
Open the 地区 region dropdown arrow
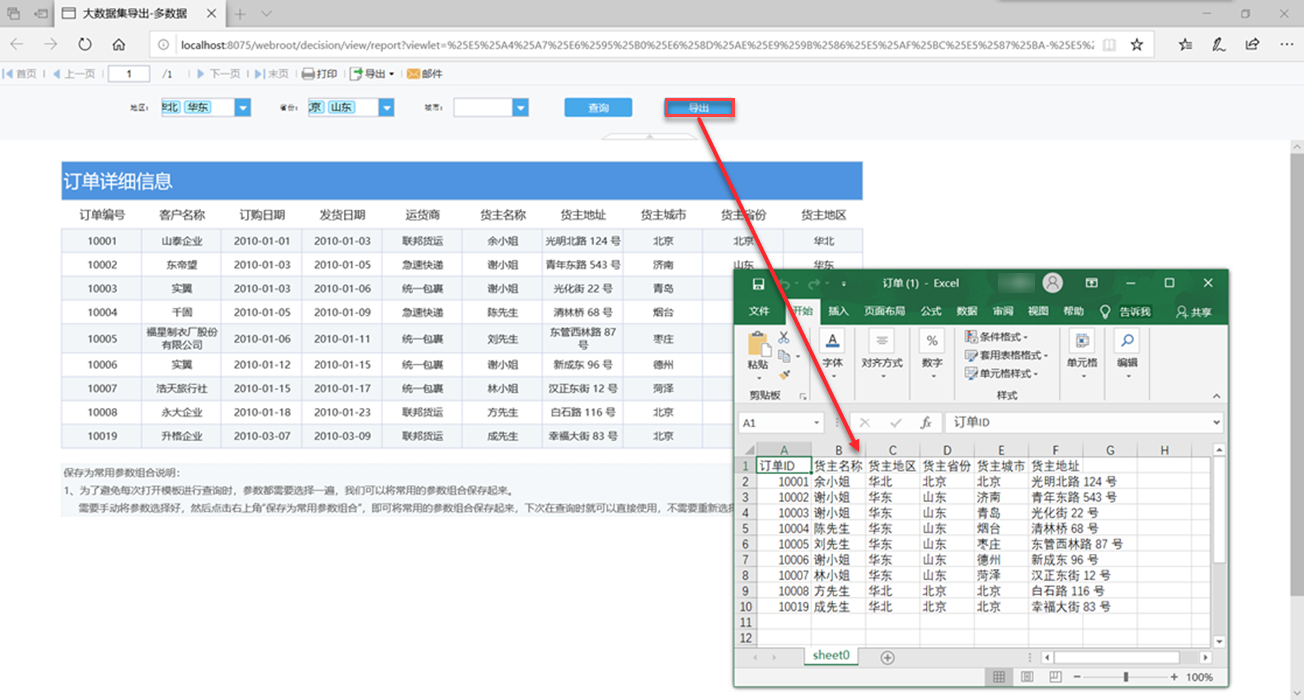coord(242,108)
